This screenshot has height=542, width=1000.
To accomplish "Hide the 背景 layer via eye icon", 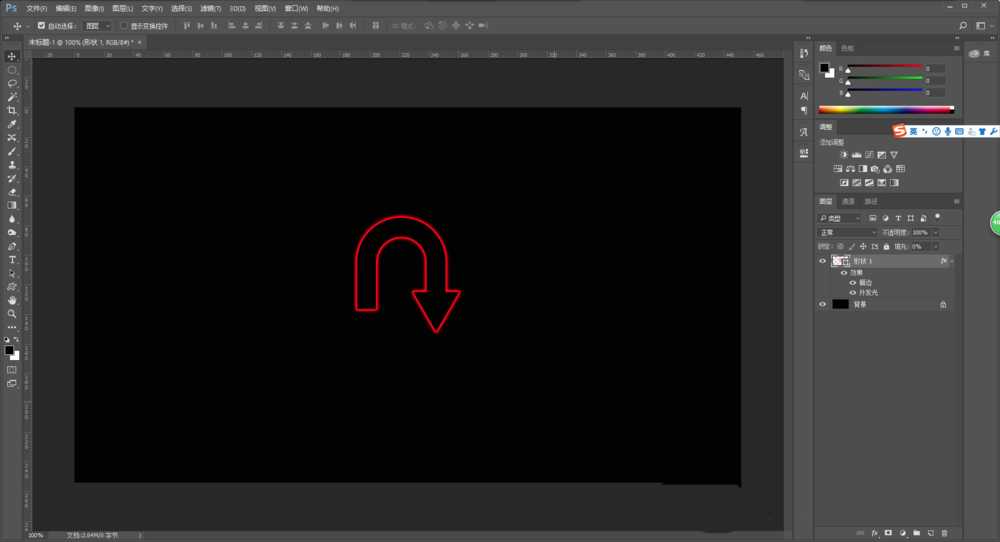I will tap(823, 304).
